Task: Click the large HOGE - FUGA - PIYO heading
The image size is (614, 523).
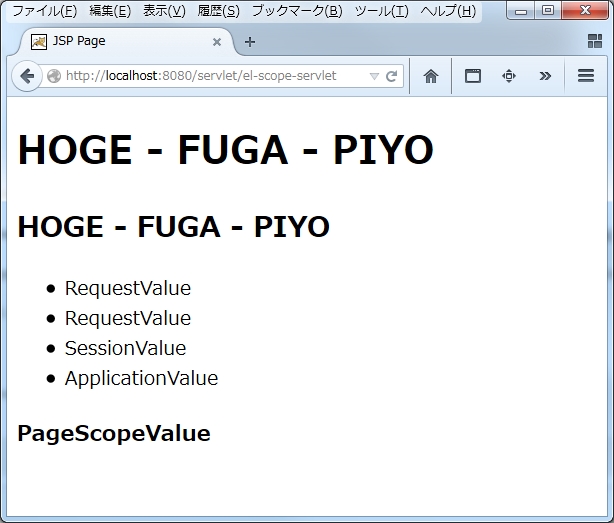Action: (x=226, y=150)
